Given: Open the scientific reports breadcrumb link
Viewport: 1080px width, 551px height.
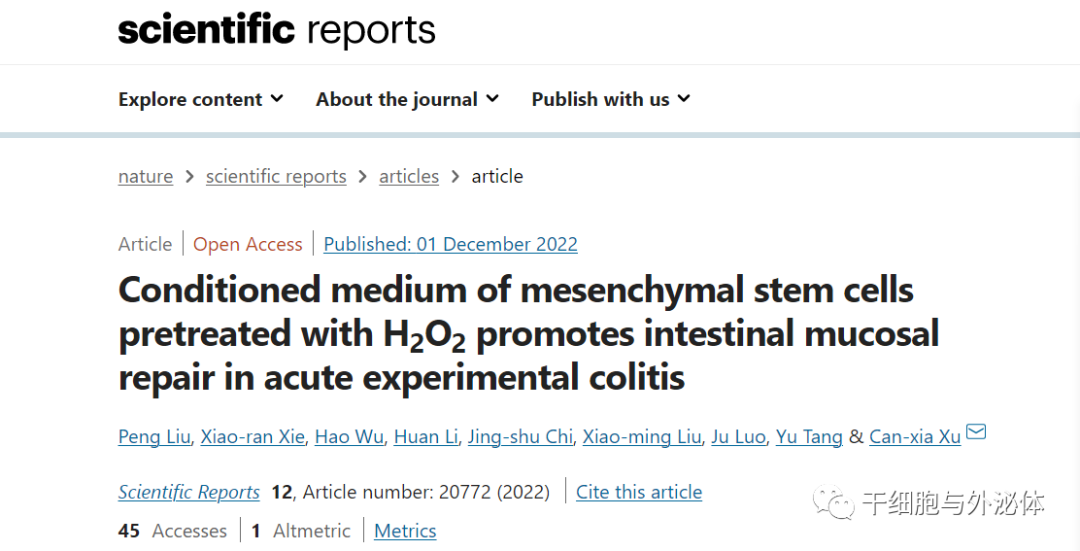Looking at the screenshot, I should [x=276, y=176].
